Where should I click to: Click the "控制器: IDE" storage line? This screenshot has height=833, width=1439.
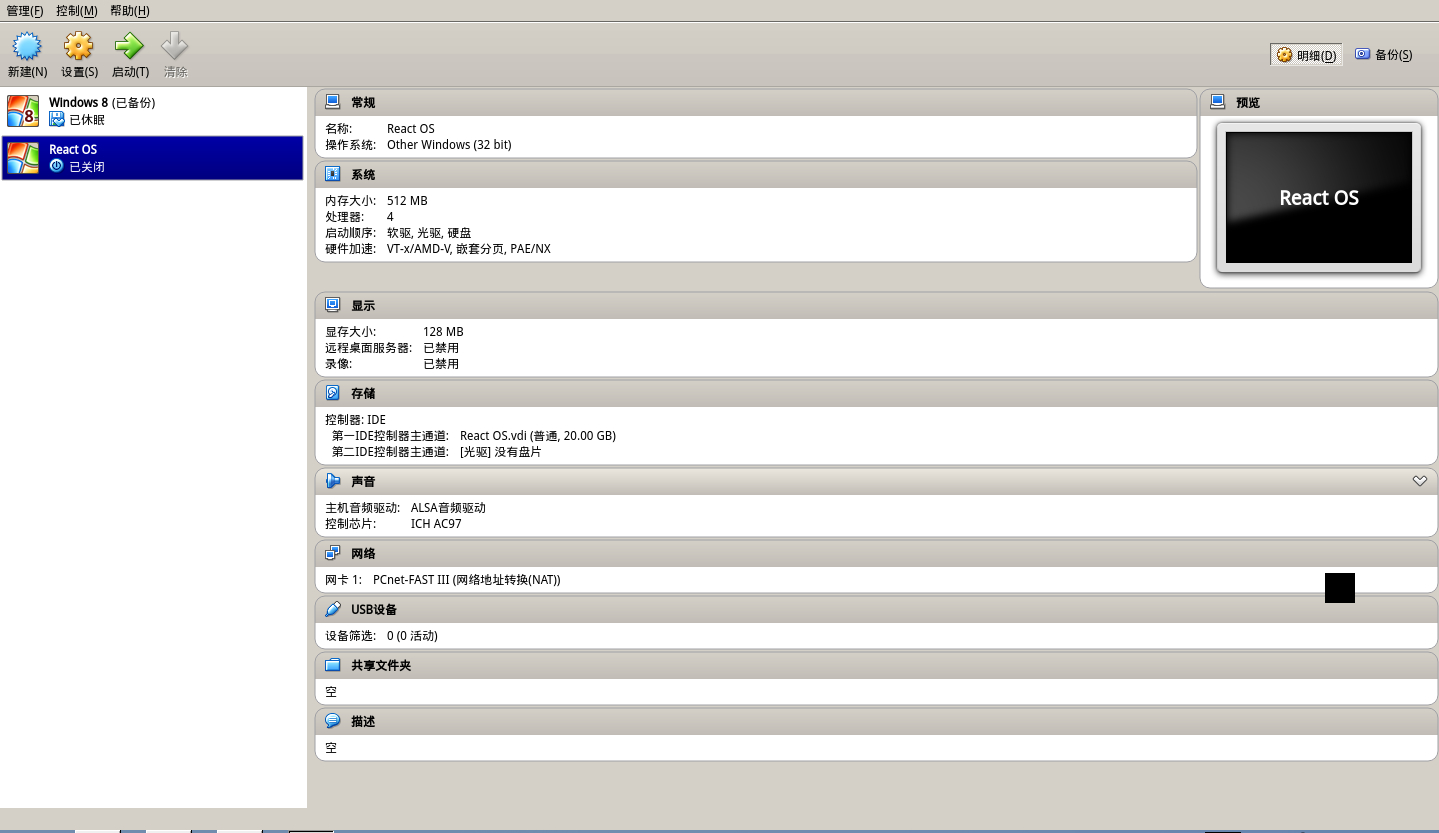tap(355, 420)
